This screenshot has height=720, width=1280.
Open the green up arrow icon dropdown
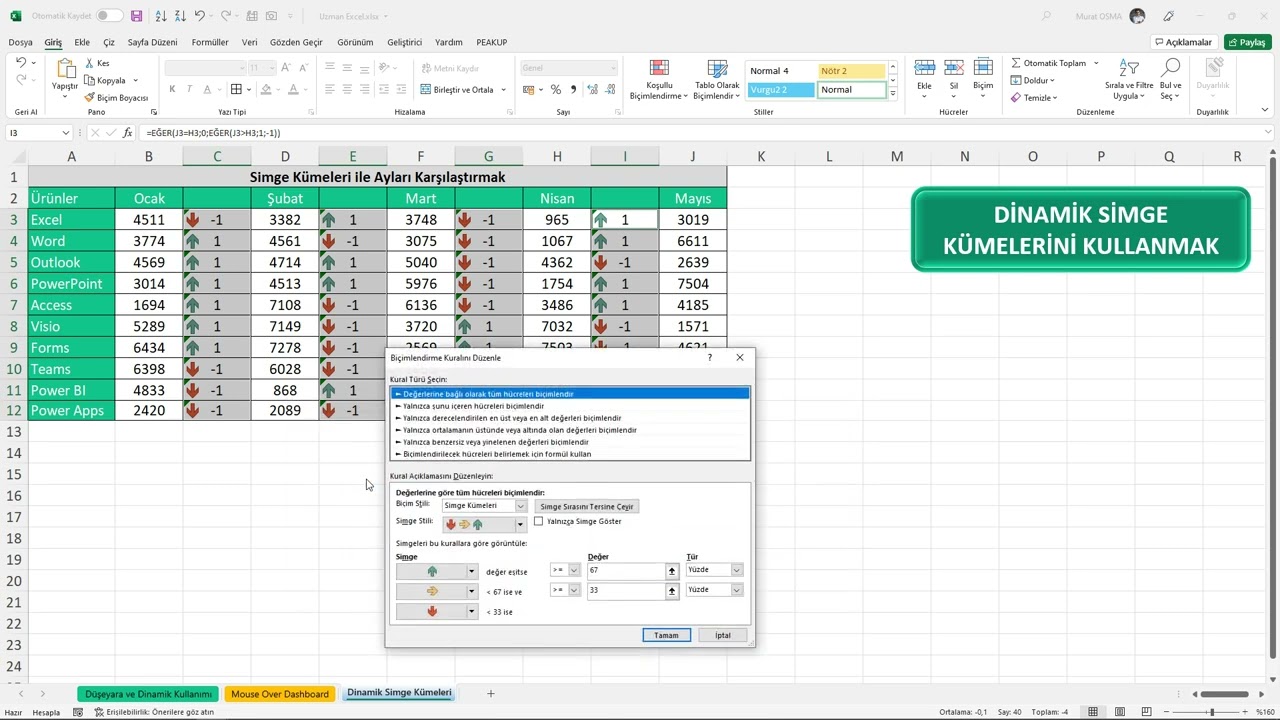pyautogui.click(x=471, y=571)
